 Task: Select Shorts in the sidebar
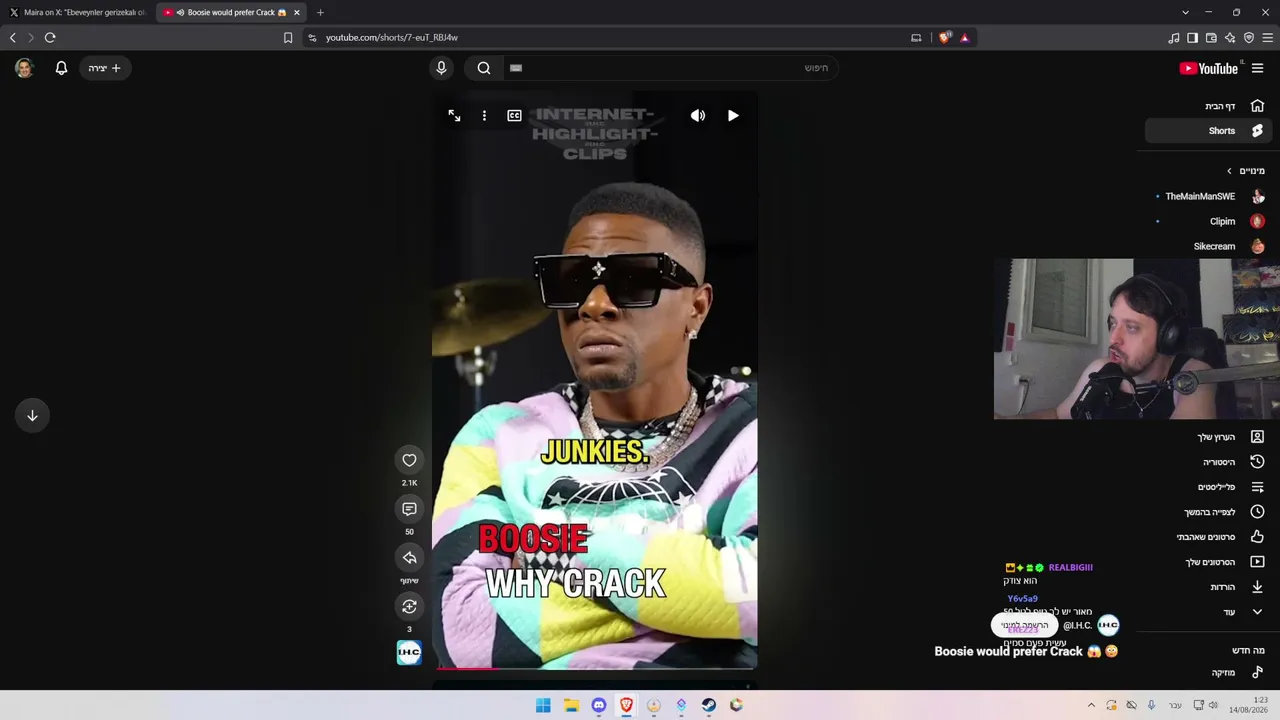pos(1208,131)
